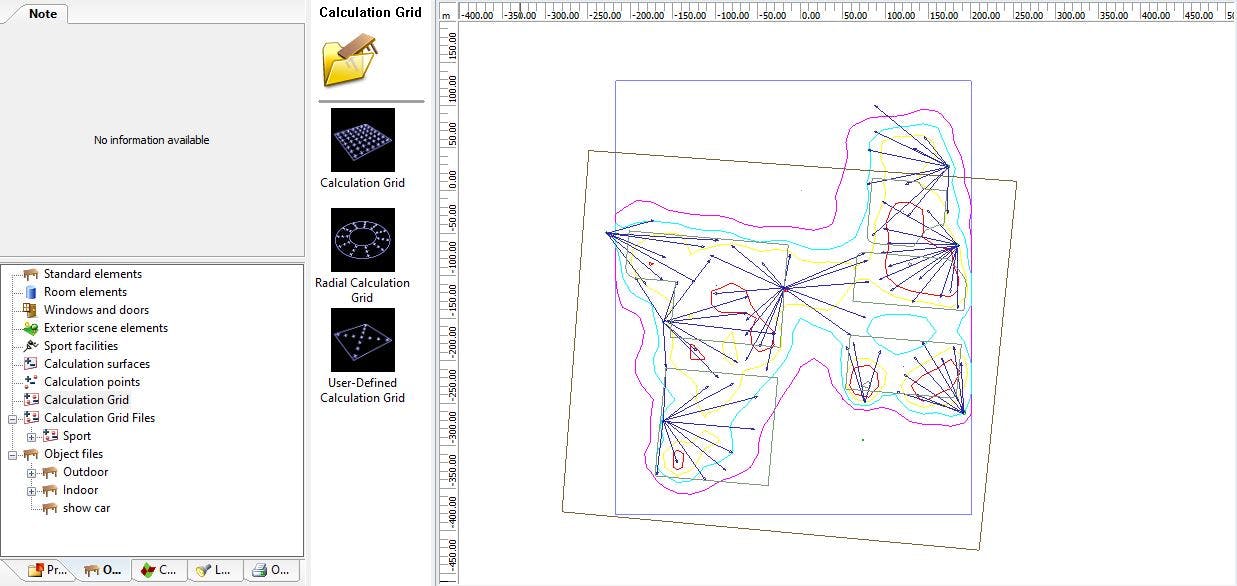1237x586 pixels.
Task: Click the Calculation Grid tree row
Action: 76,400
